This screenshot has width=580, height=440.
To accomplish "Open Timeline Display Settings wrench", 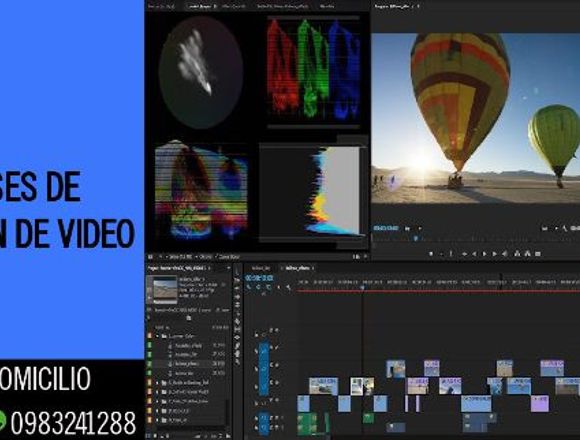I will (x=288, y=287).
